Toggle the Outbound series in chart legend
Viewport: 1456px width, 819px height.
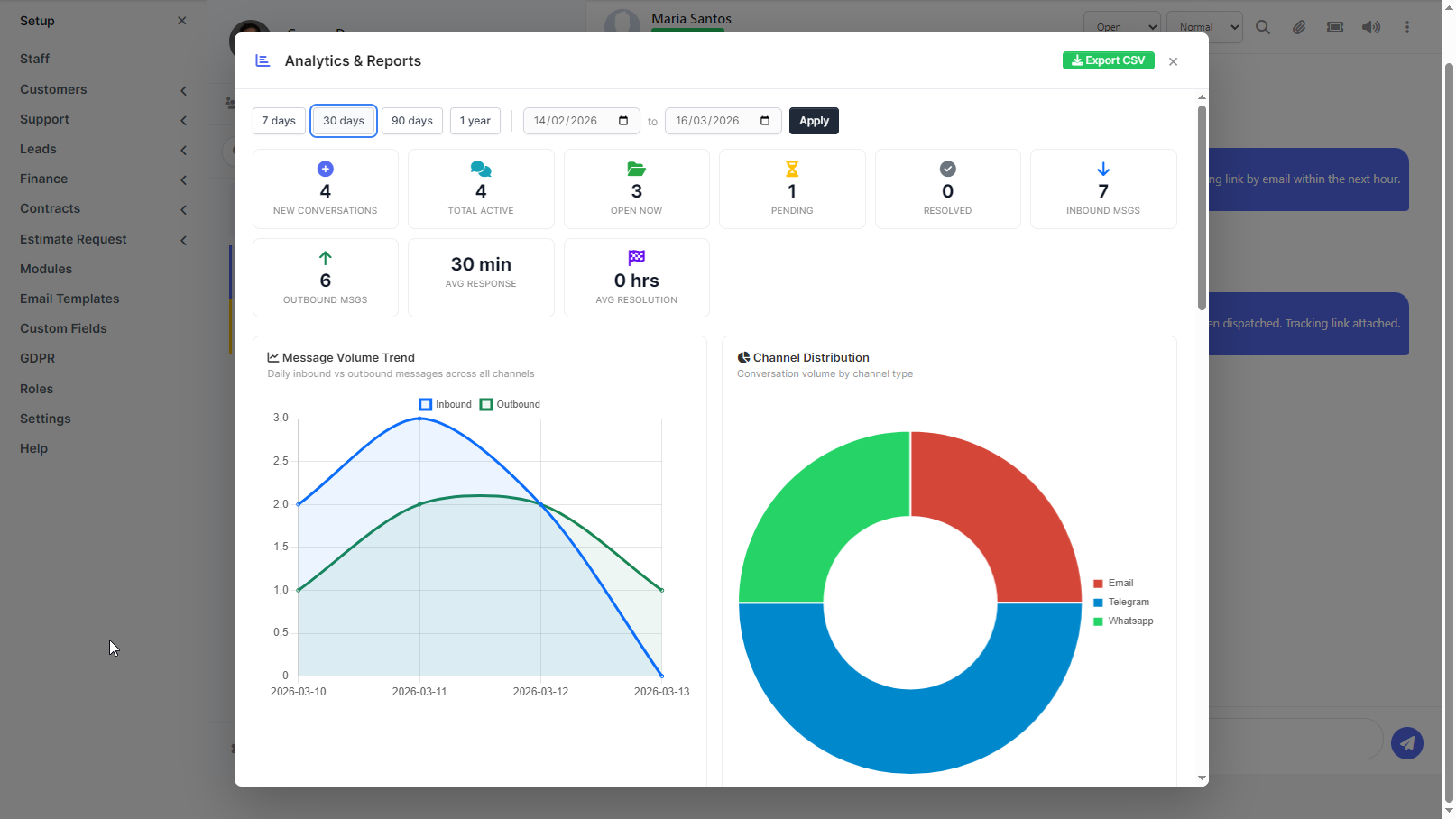tap(511, 404)
